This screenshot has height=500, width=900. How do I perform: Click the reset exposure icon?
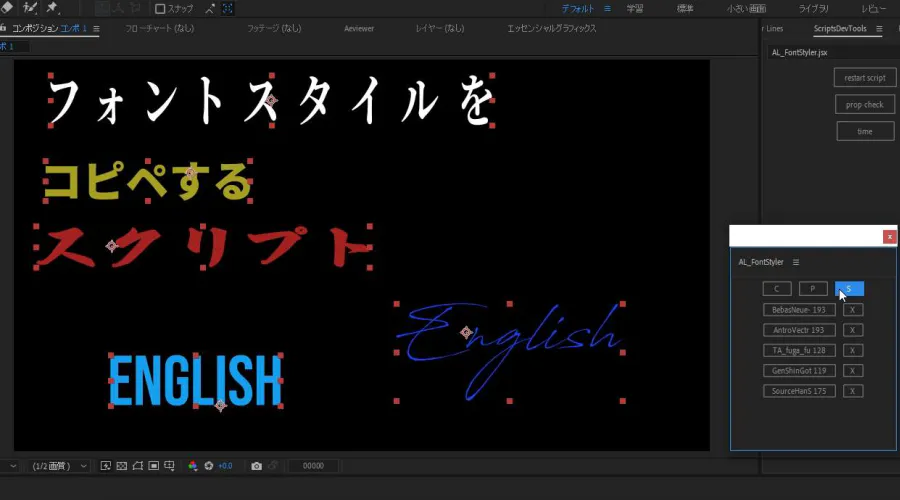click(x=209, y=466)
